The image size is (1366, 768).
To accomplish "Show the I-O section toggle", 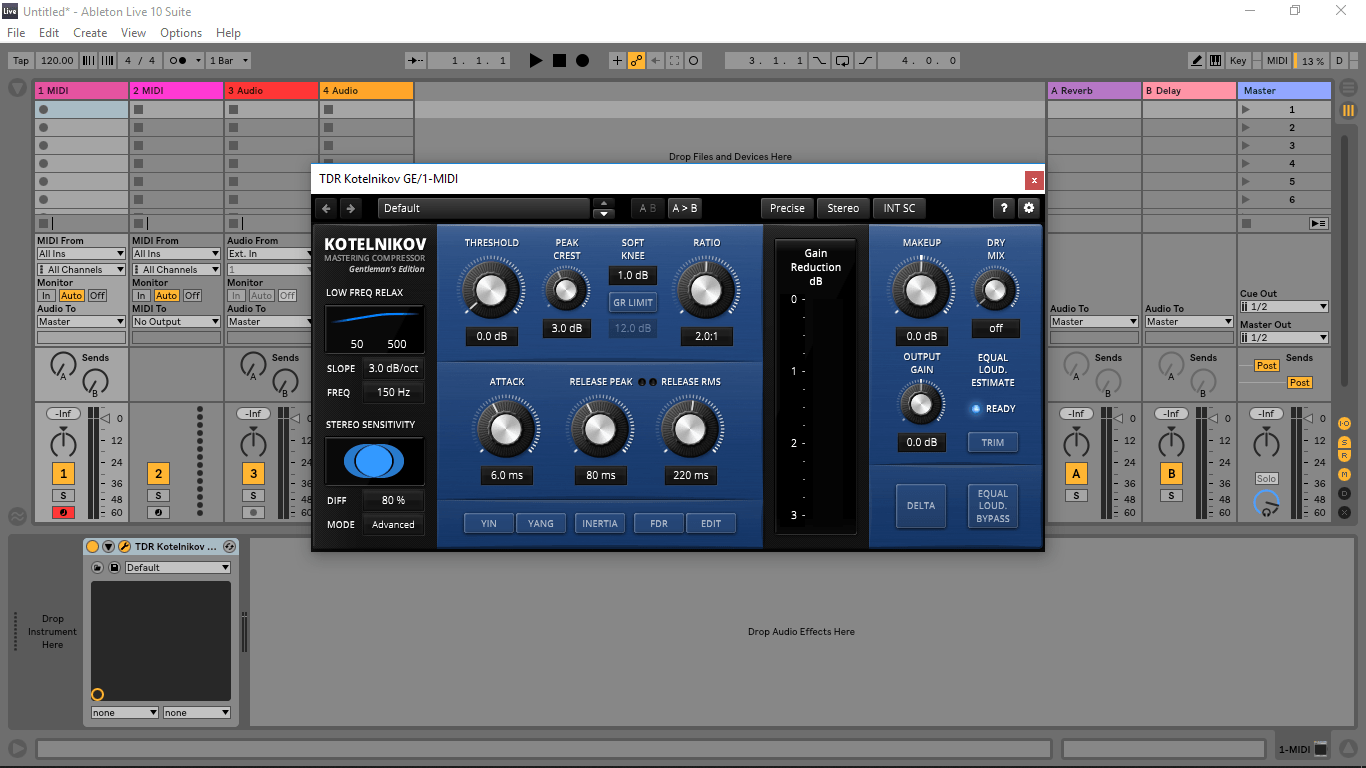I will [x=1344, y=424].
